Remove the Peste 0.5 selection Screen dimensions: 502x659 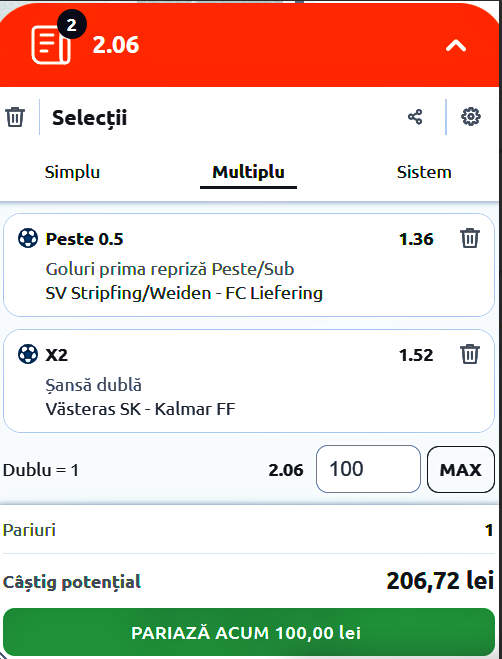pyautogui.click(x=470, y=238)
